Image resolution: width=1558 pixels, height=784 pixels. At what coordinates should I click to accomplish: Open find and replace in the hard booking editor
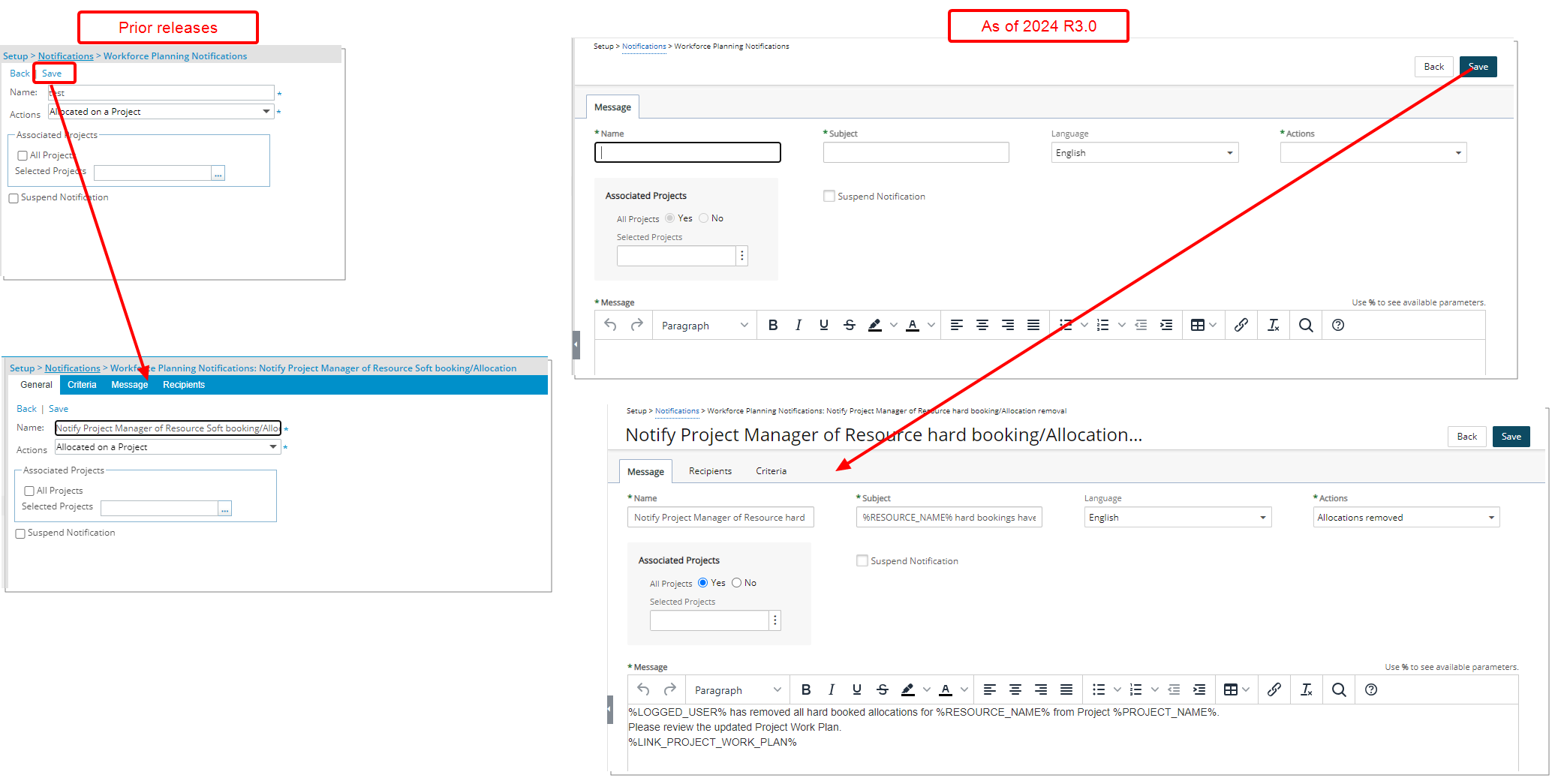(x=1339, y=689)
